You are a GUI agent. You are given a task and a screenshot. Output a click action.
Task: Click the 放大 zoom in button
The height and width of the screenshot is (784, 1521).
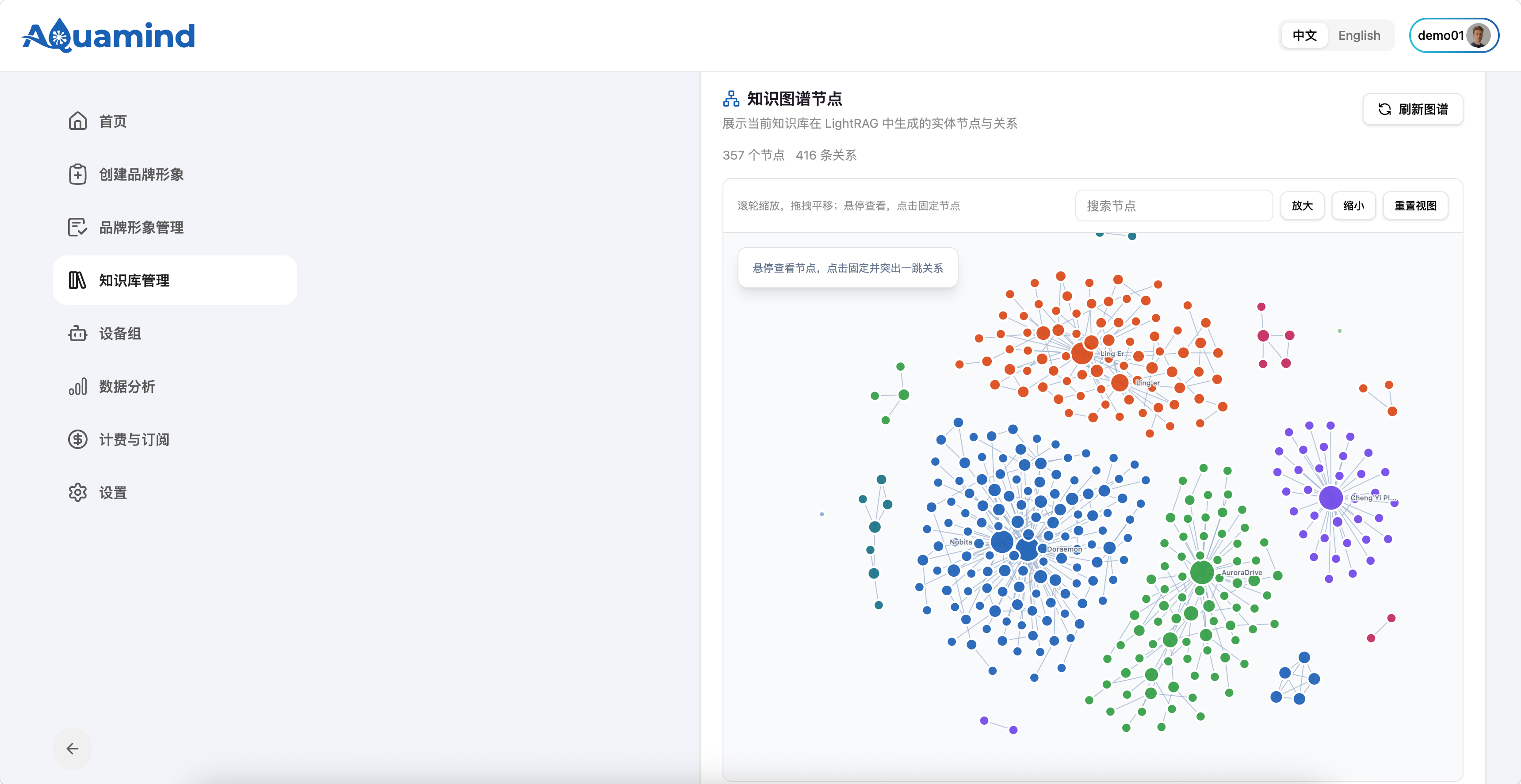point(1302,206)
